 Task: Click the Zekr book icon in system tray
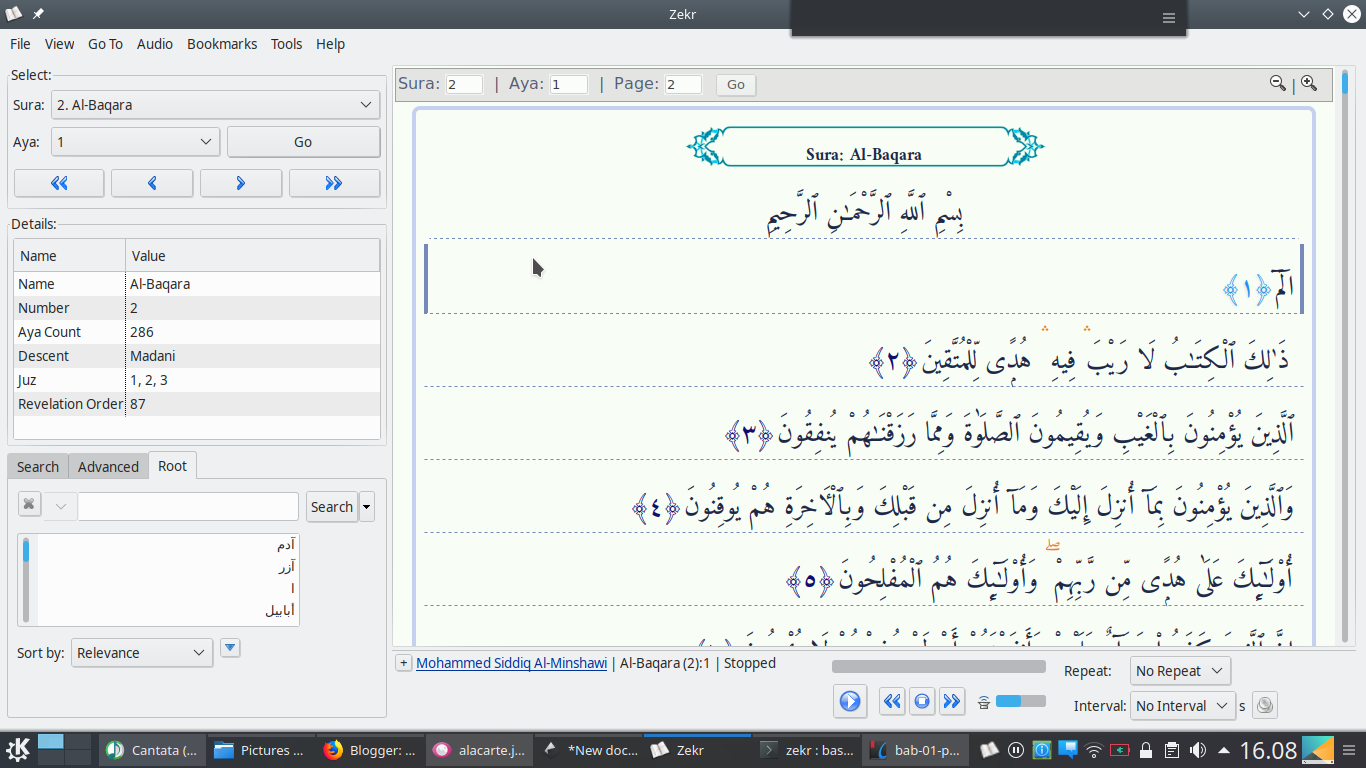[x=989, y=749]
